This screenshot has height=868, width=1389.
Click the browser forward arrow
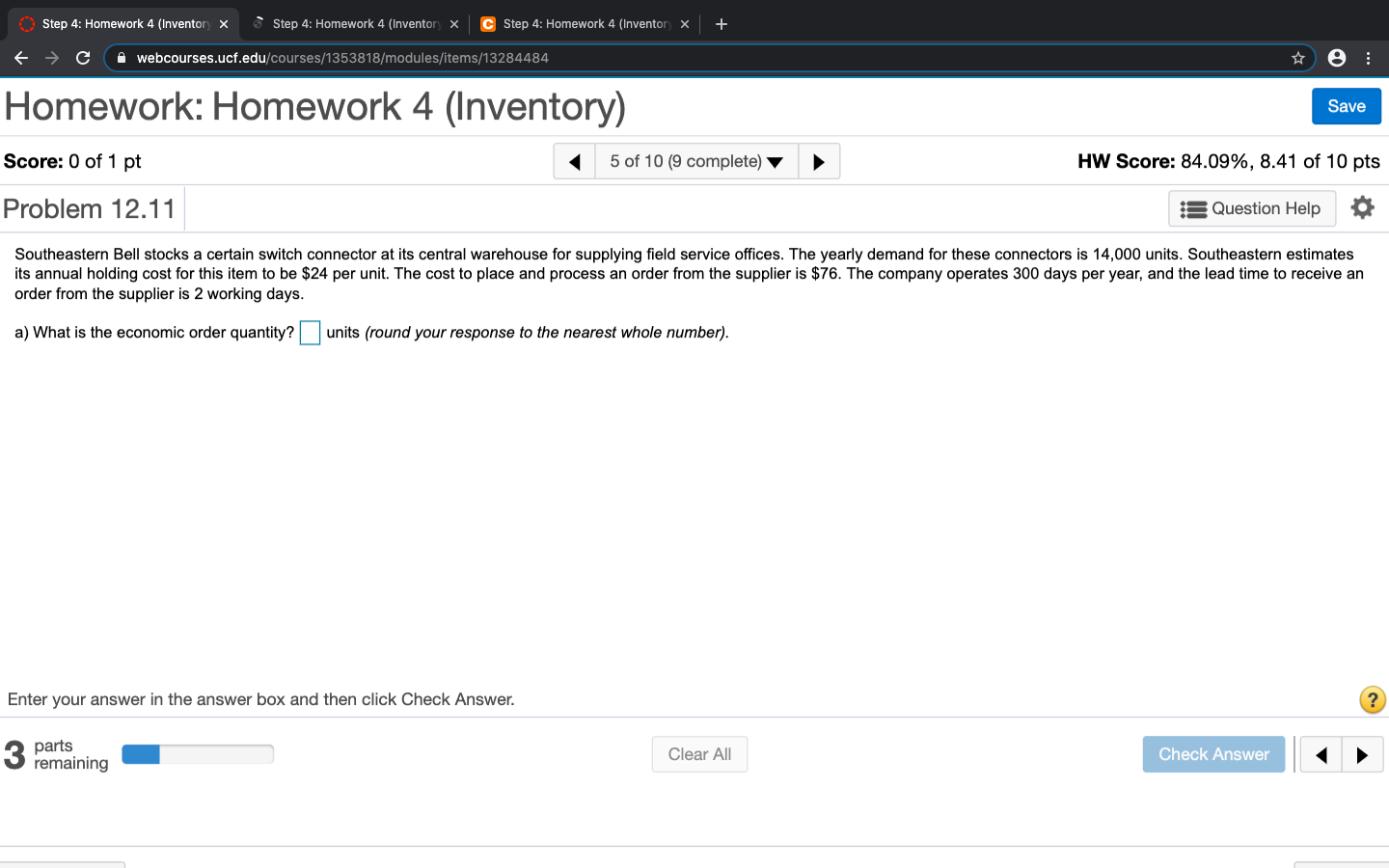point(52,58)
